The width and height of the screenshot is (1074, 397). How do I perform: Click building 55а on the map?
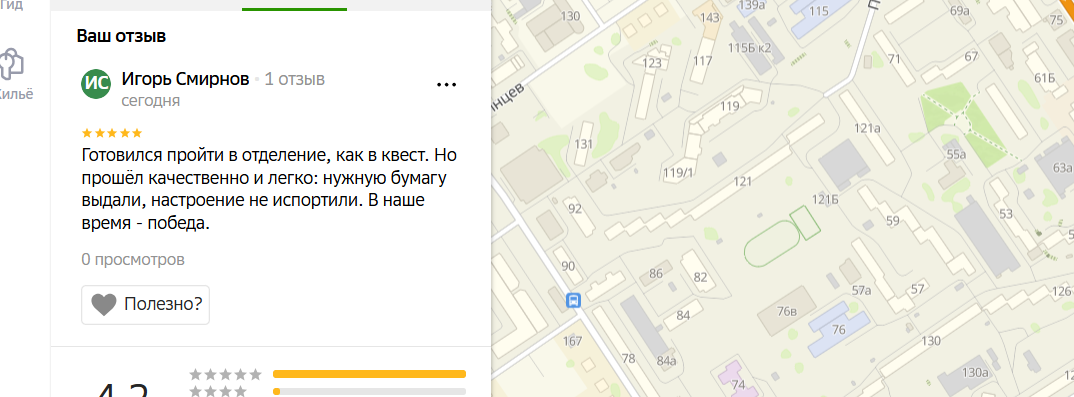point(956,155)
